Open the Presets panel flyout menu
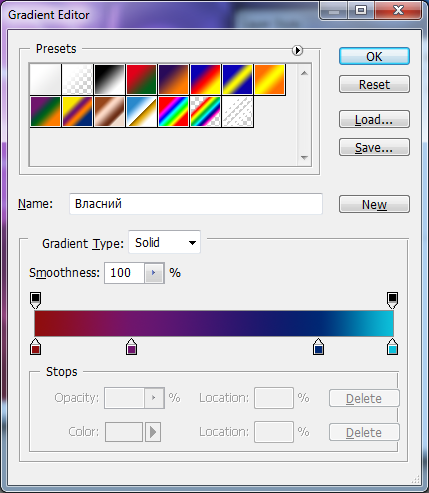Viewport: 429px width, 493px height. click(x=297, y=50)
